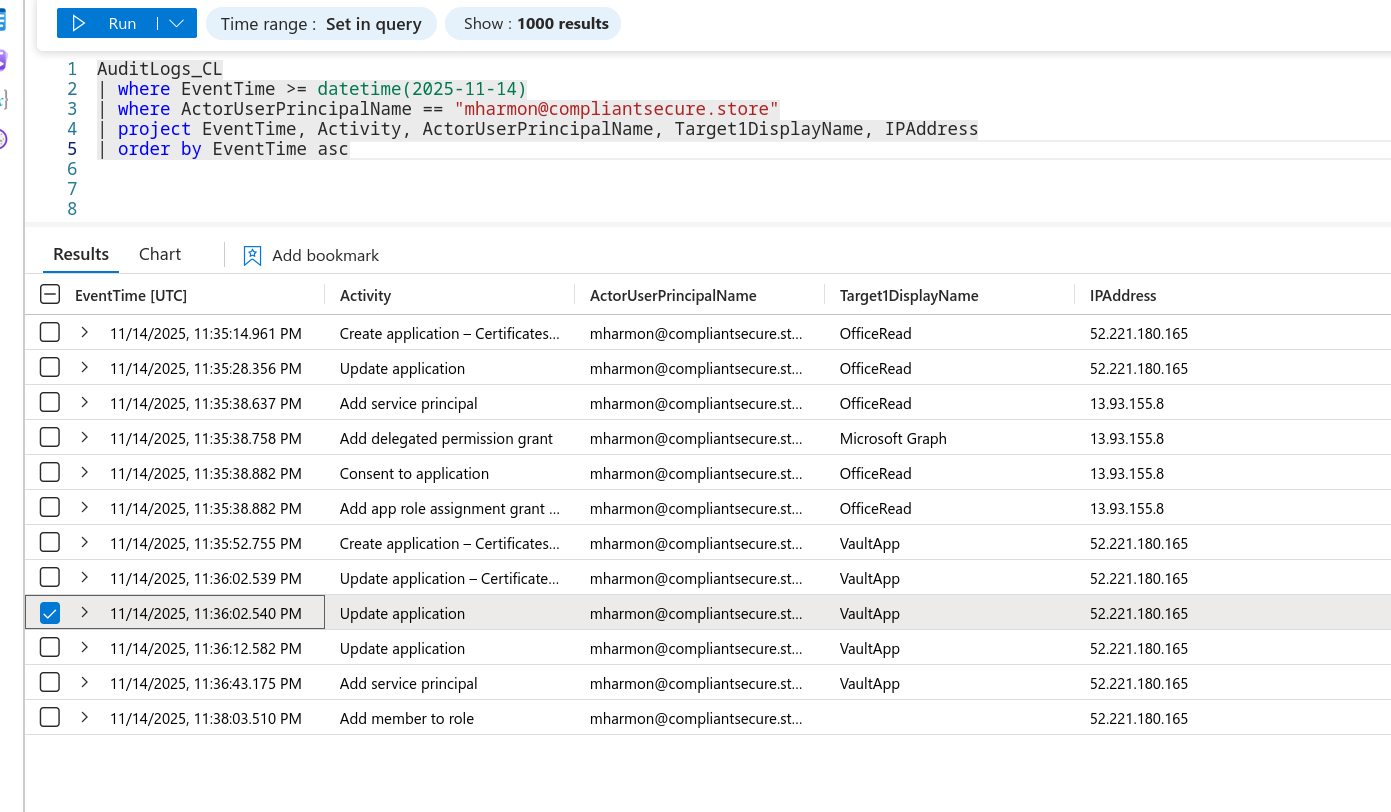The image size is (1391, 812).
Task: Switch to the Chart tab
Action: (160, 254)
